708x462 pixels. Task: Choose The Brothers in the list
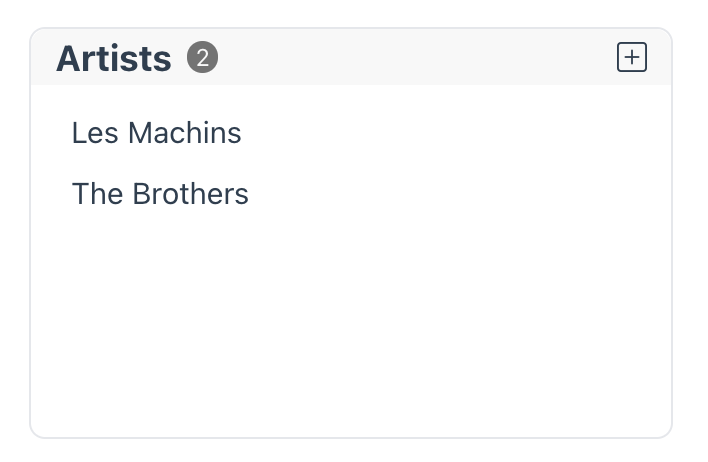[x=160, y=194]
